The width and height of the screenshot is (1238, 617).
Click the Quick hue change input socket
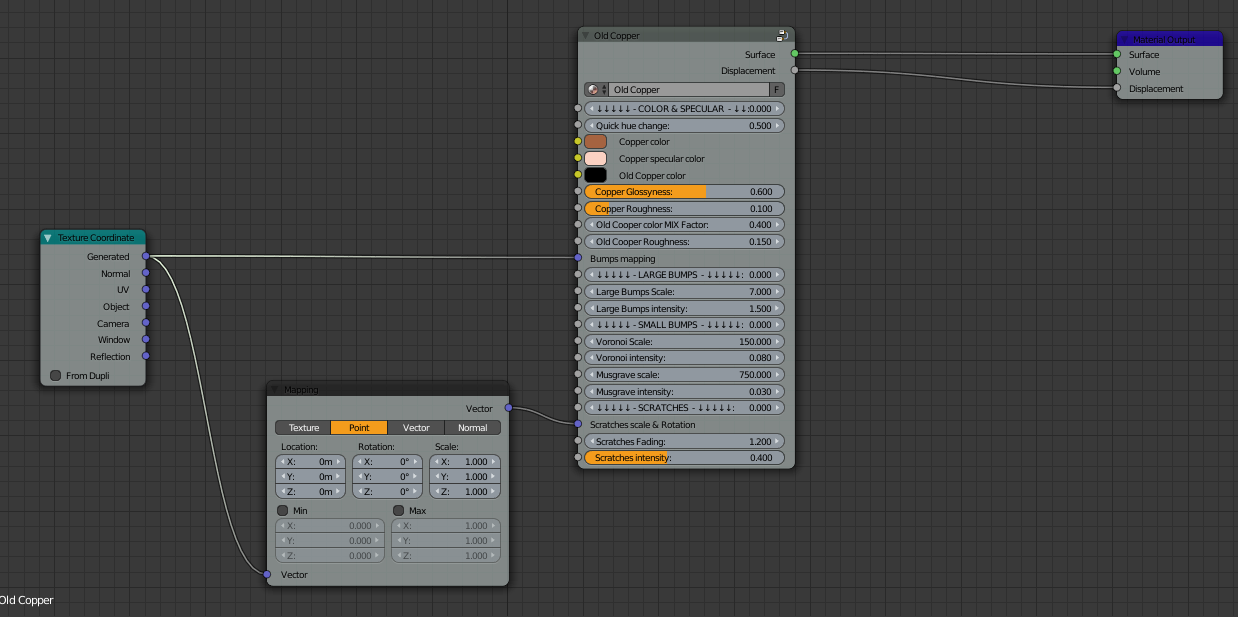[578, 126]
